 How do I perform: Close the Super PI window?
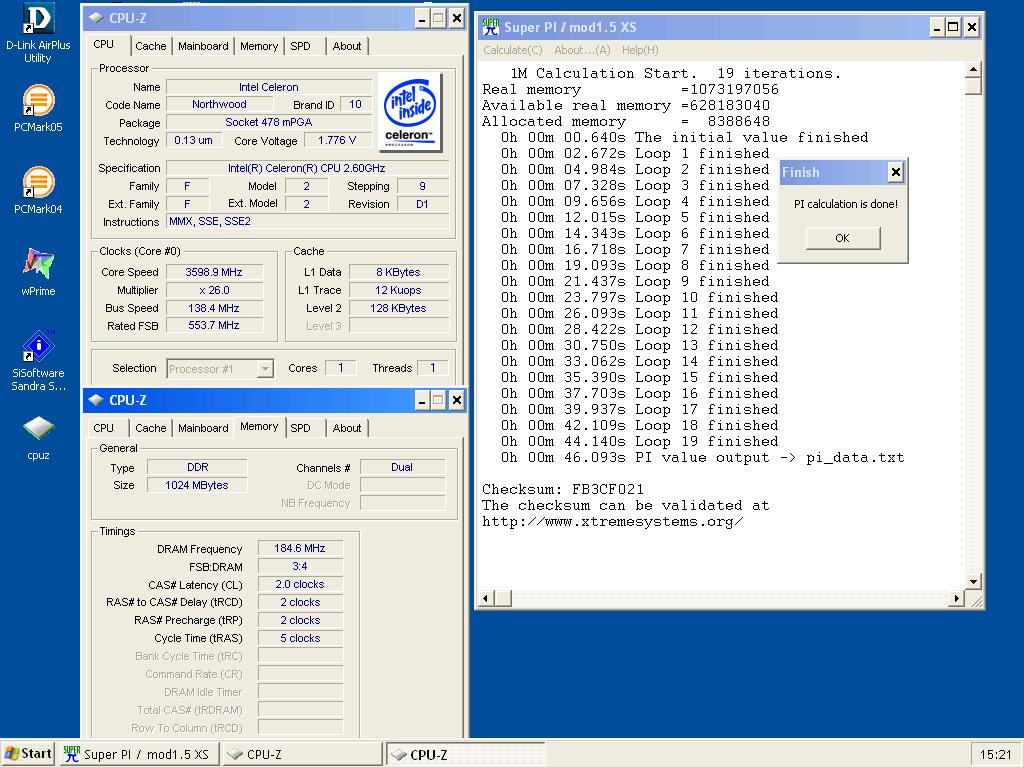[972, 27]
